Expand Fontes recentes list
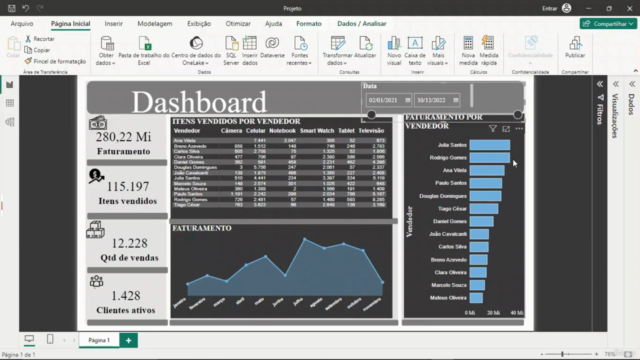Image resolution: width=640 pixels, height=360 pixels. [300, 51]
